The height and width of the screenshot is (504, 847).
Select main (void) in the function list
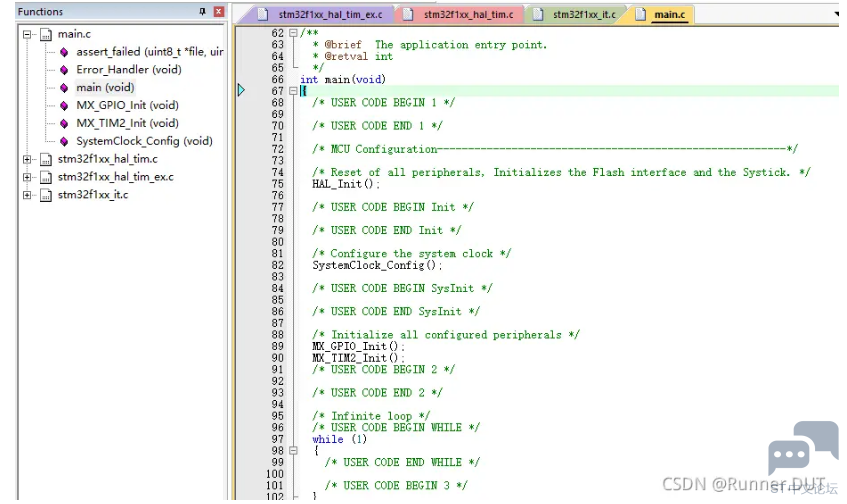click(105, 88)
